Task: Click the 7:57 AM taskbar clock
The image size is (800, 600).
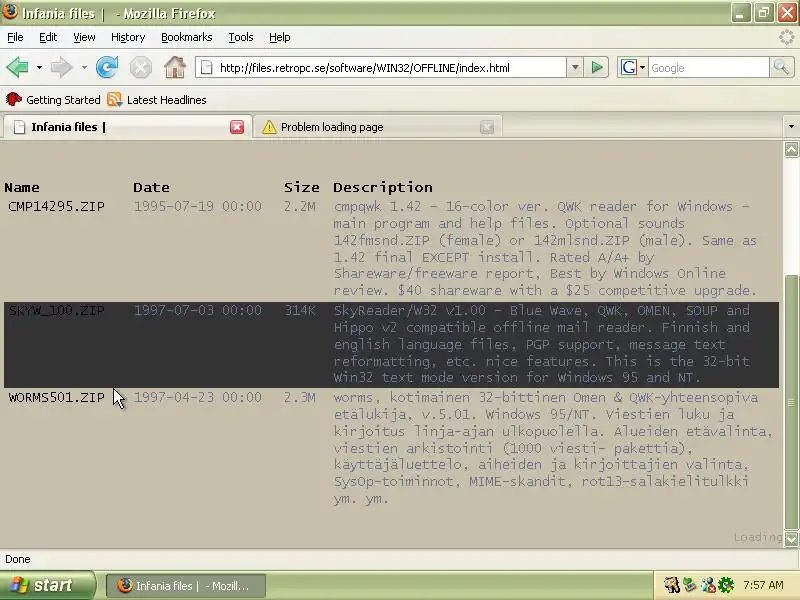Action: click(763, 585)
